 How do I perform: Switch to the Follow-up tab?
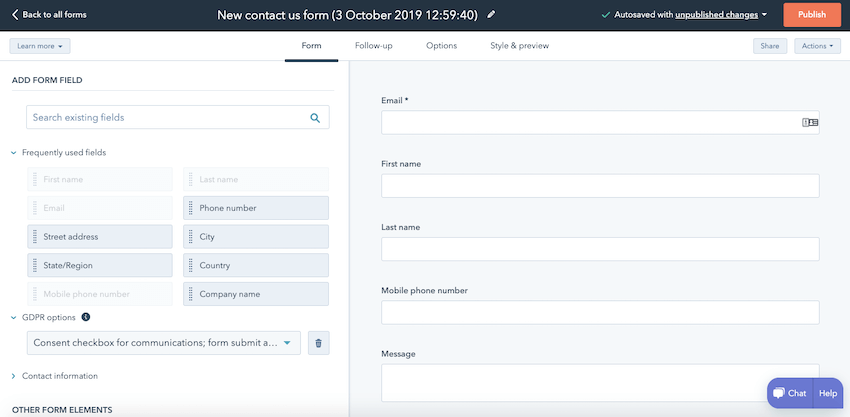click(374, 46)
